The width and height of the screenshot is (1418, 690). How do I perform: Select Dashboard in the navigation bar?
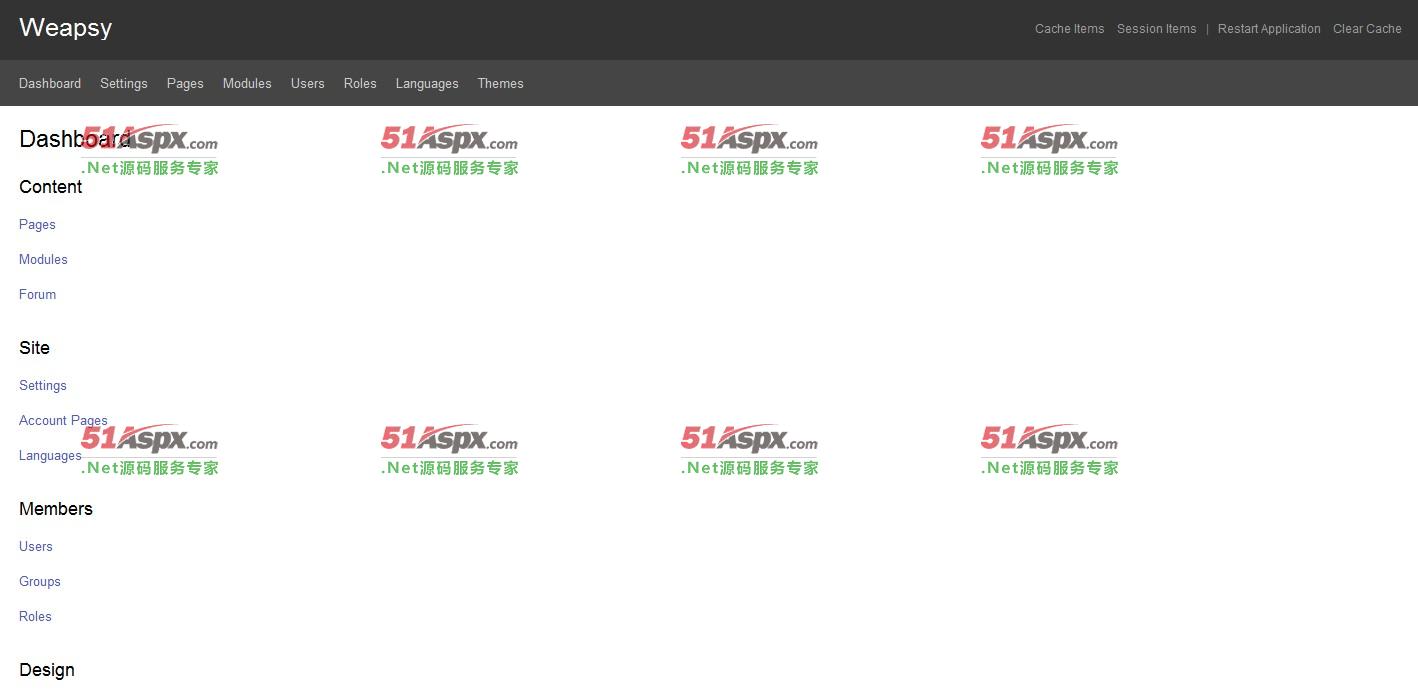pyautogui.click(x=50, y=83)
